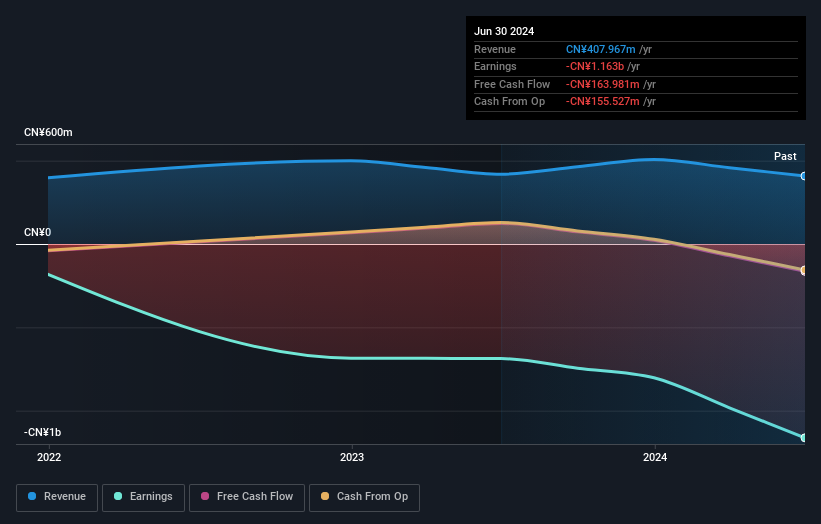821x524 pixels.
Task: Click the Earnings row label in tooltip
Action: (495, 66)
